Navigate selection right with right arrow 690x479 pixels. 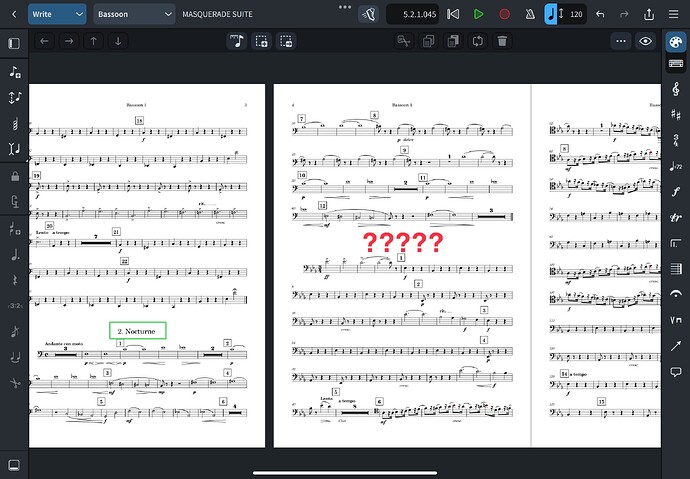(x=69, y=41)
